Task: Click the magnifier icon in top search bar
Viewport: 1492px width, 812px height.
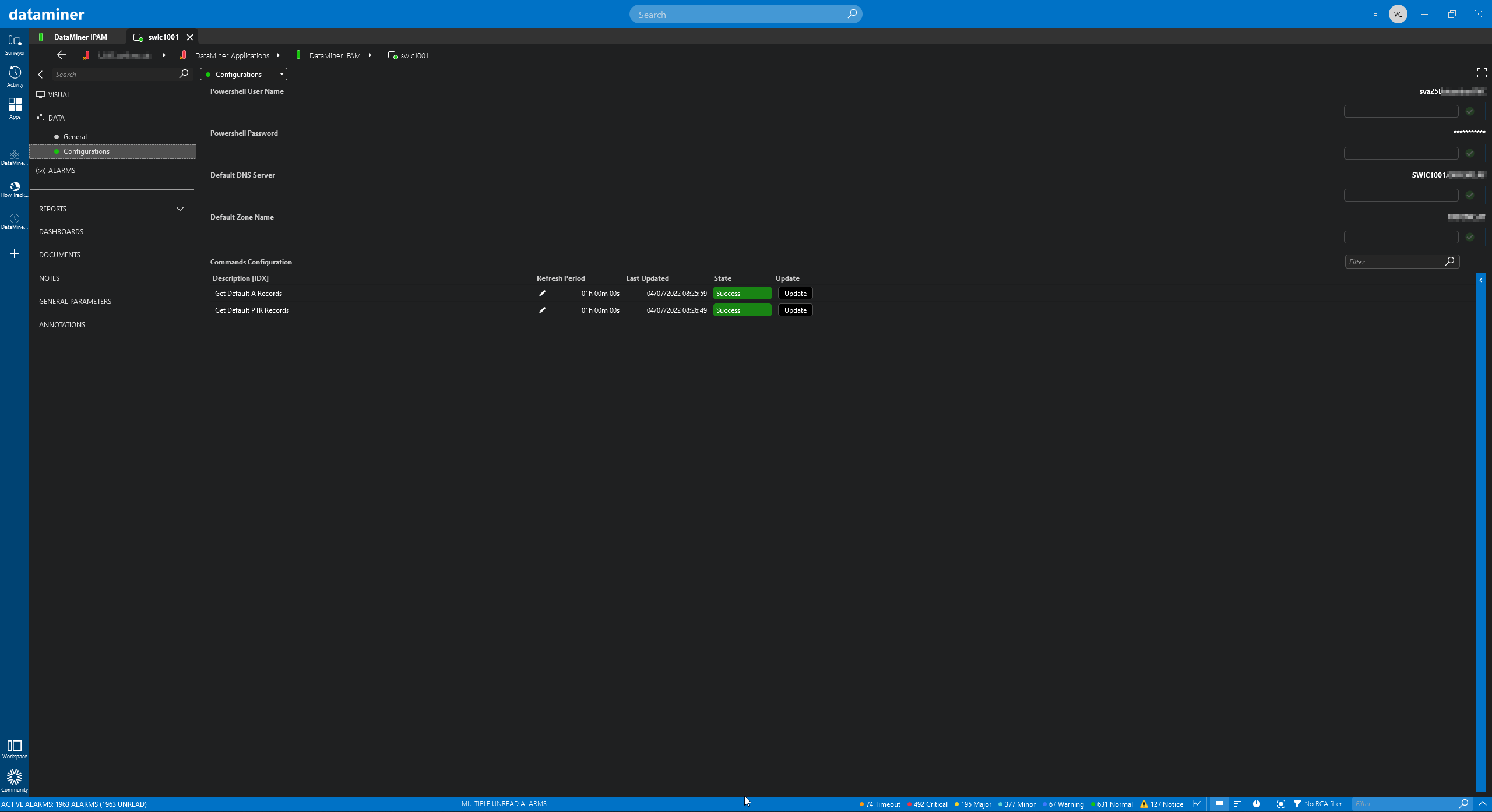Action: [851, 14]
